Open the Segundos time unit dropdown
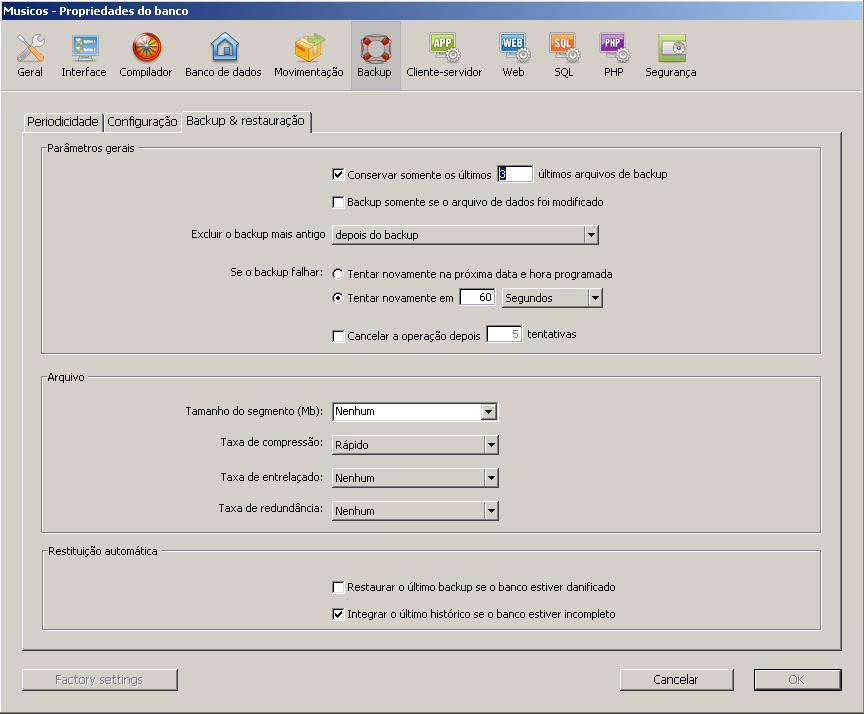 point(552,298)
